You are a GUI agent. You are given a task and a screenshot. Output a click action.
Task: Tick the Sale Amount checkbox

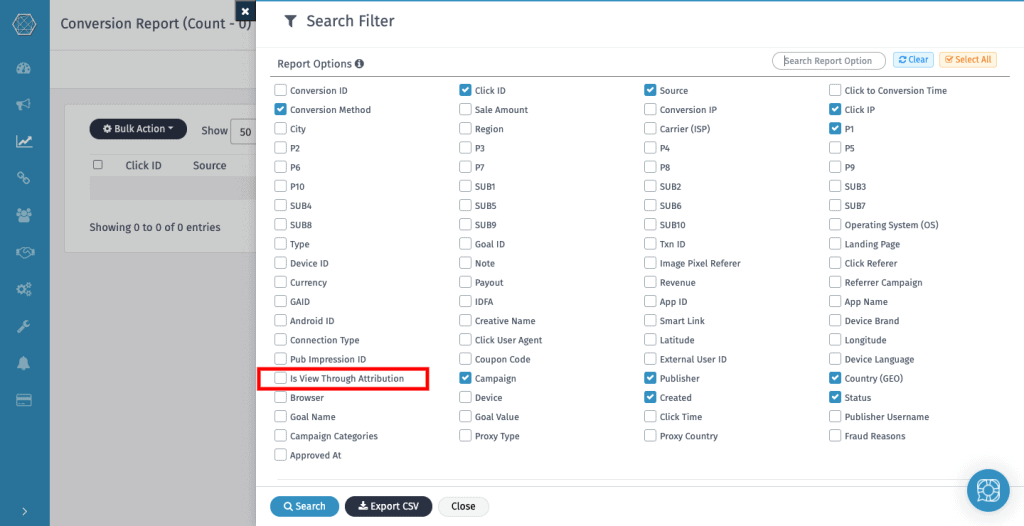tap(466, 110)
